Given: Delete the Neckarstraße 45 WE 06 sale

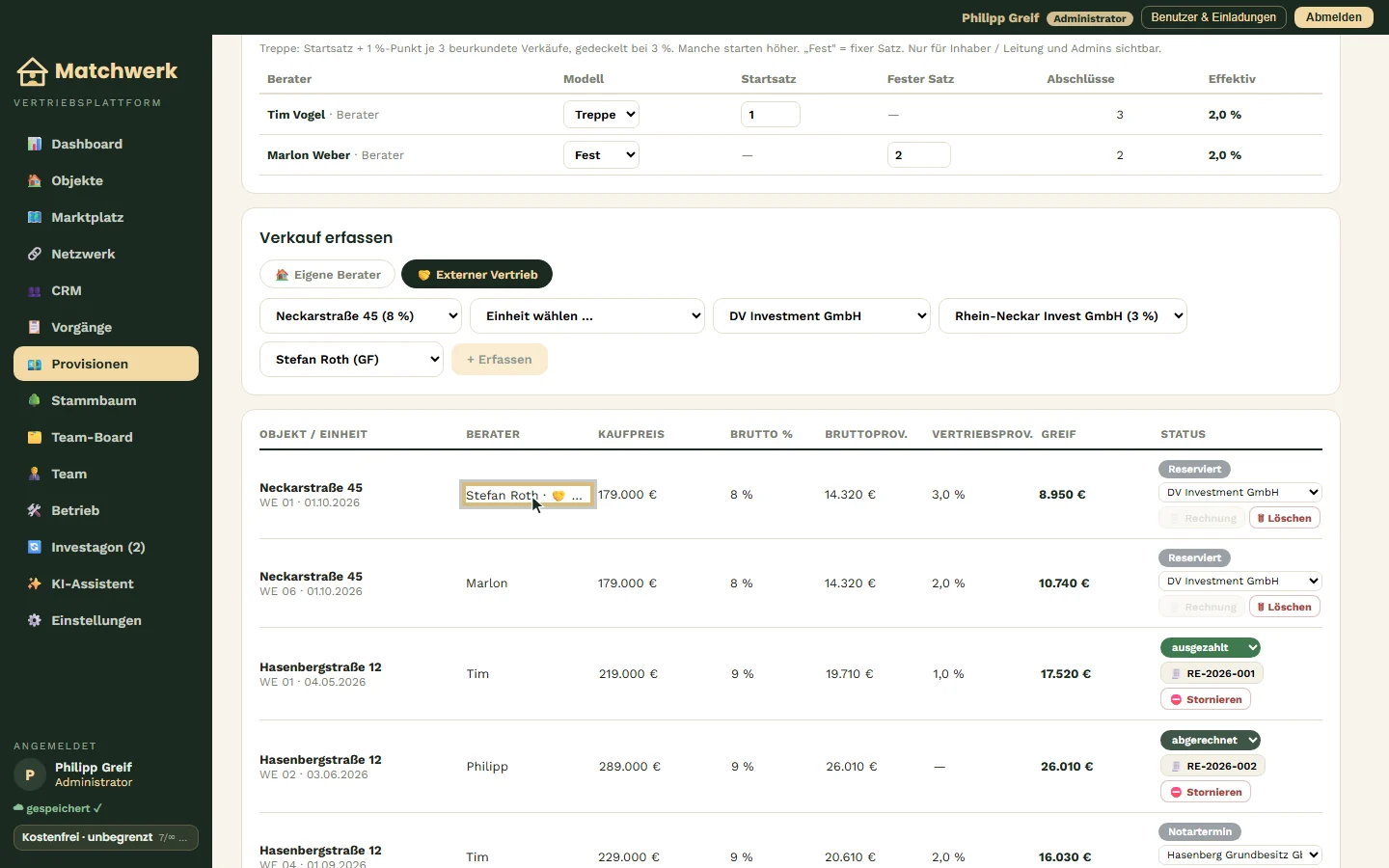Looking at the screenshot, I should pyautogui.click(x=1285, y=607).
